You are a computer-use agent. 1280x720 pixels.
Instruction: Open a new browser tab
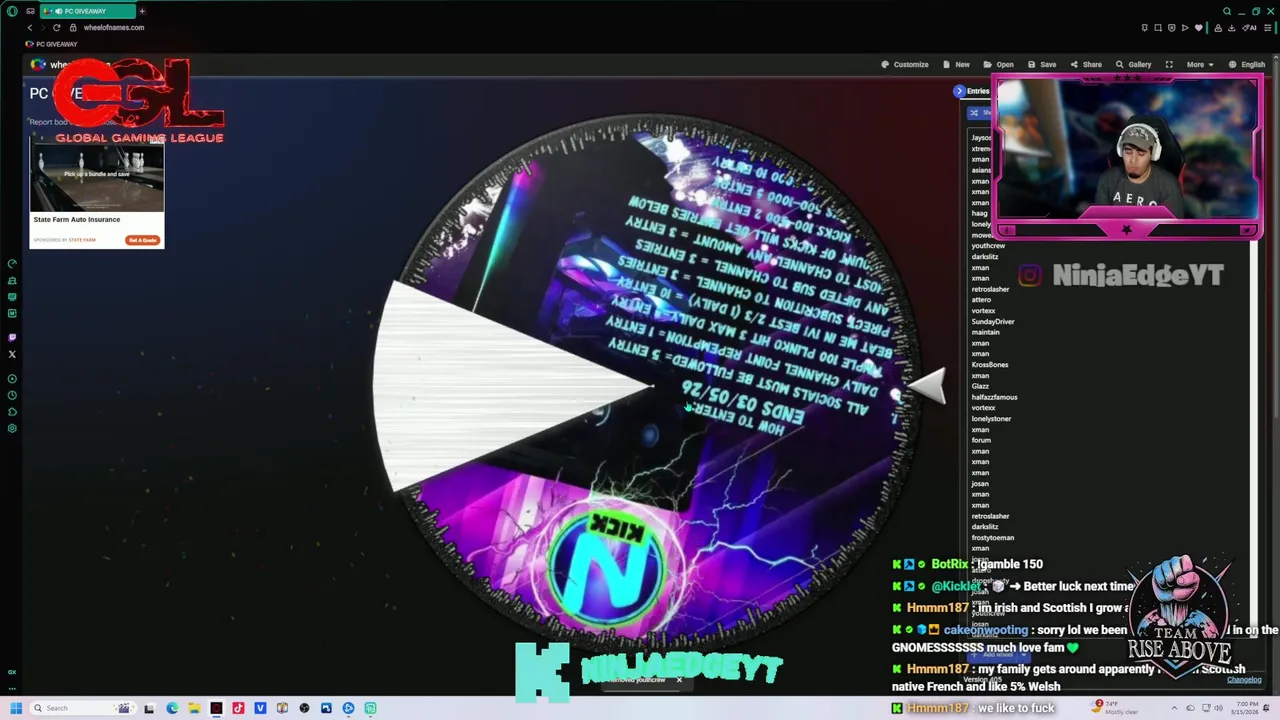click(x=142, y=11)
